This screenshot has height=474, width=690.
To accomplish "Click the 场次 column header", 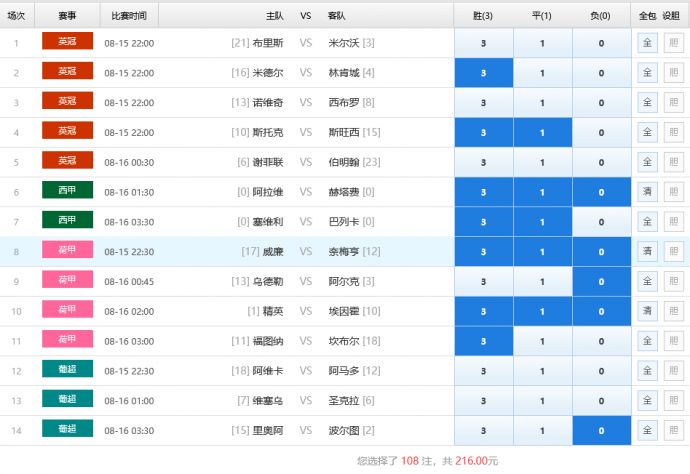I will pyautogui.click(x=16, y=16).
